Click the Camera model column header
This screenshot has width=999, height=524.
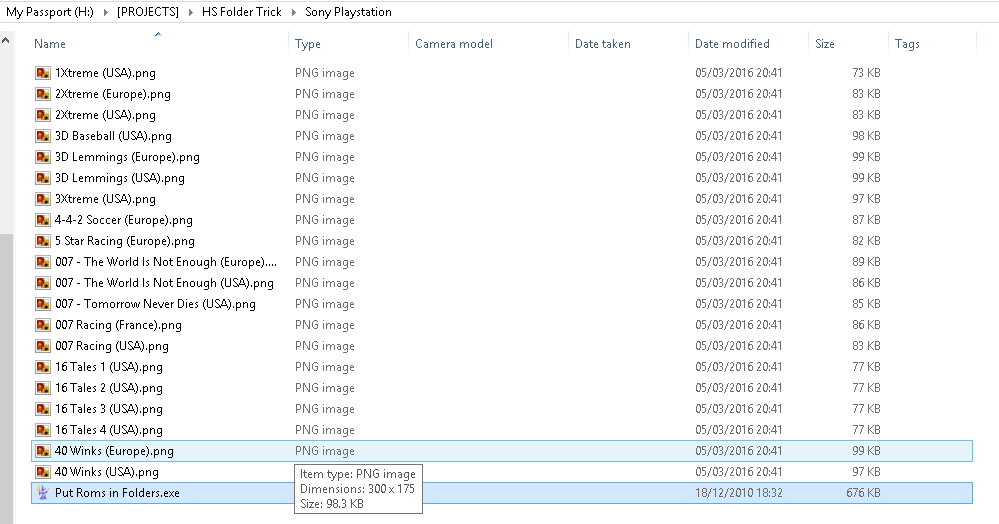[x=454, y=44]
